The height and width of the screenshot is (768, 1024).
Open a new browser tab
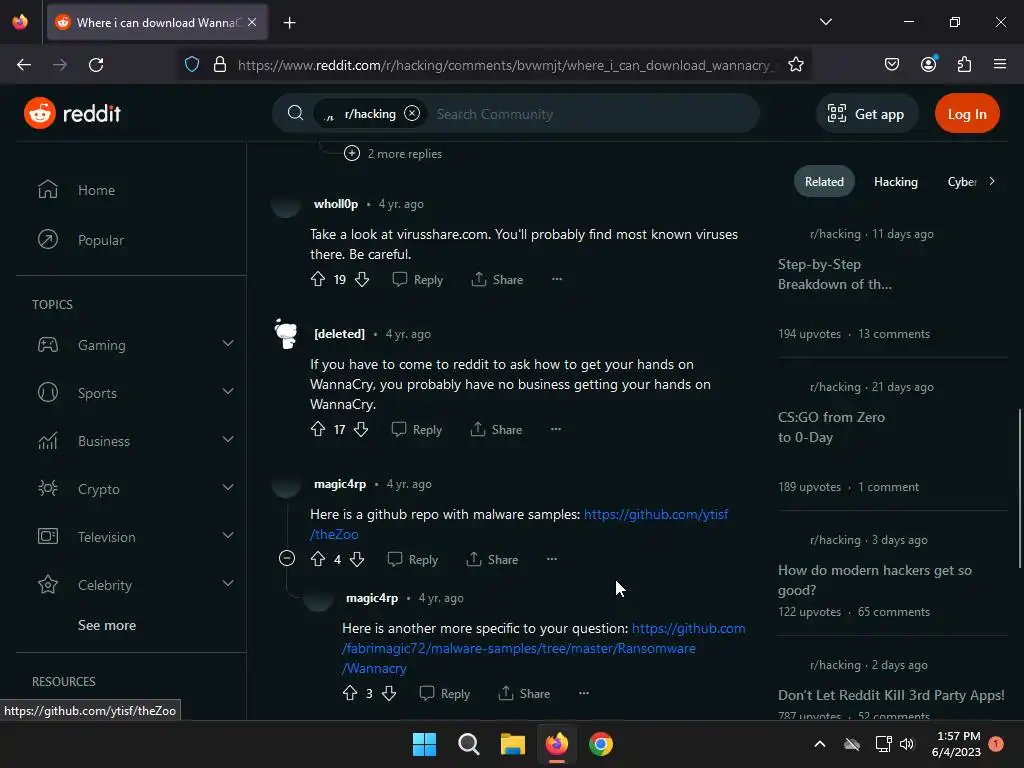289,23
